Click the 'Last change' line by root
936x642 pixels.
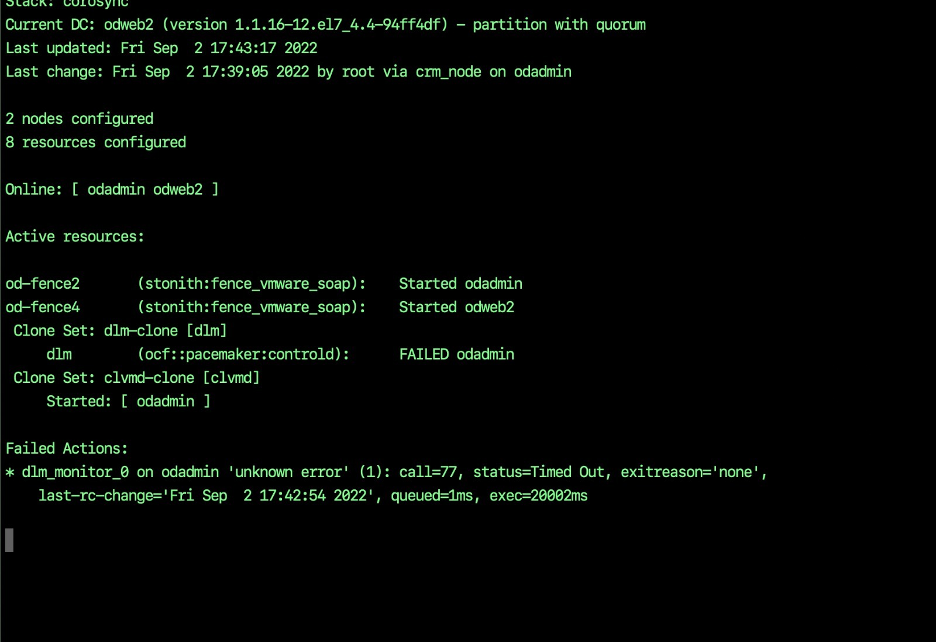tap(288, 72)
